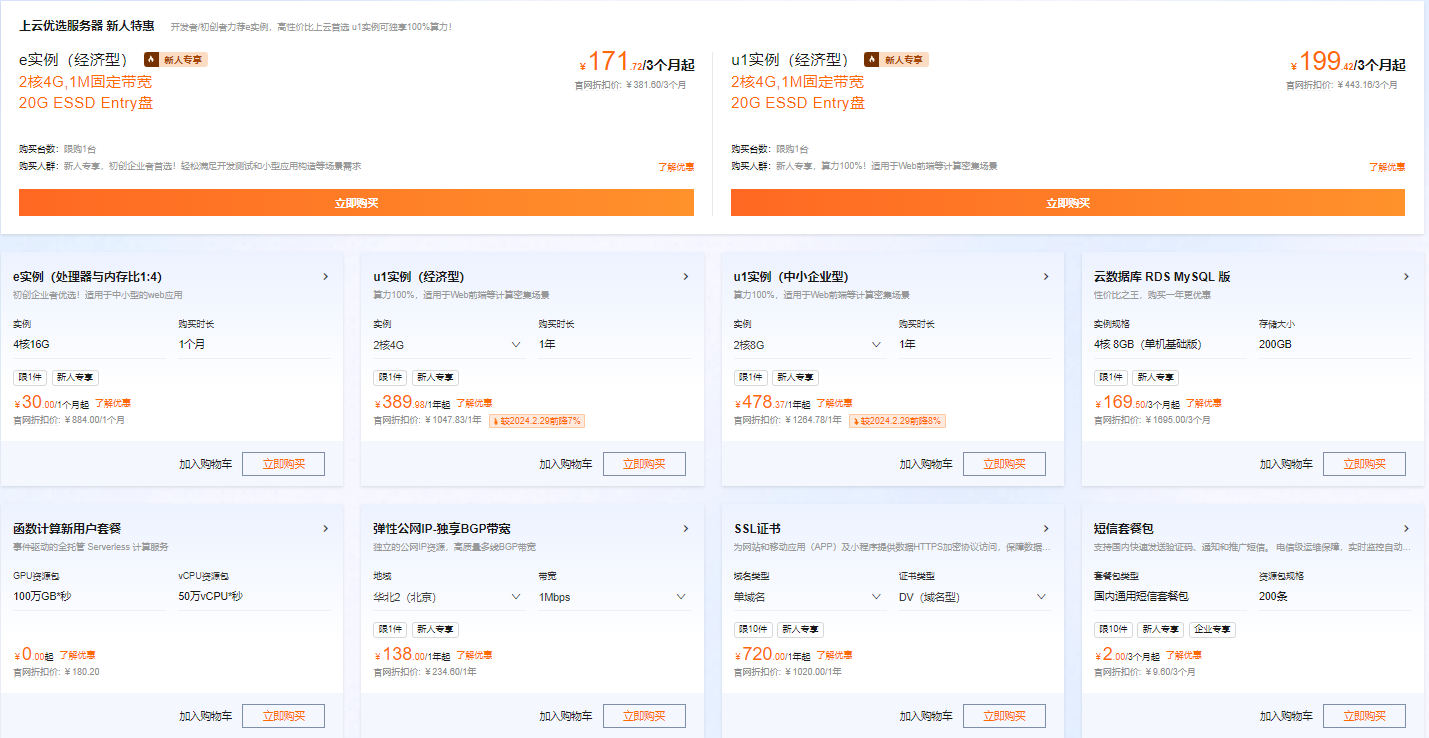Open 函数计算新用户套餐 chevron arrow
Screen dimensions: 1429x738
[326, 529]
